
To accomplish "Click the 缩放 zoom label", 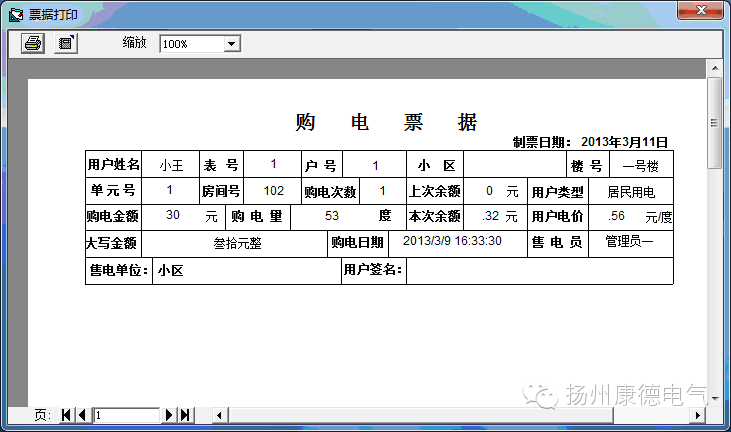I will click(x=135, y=42).
